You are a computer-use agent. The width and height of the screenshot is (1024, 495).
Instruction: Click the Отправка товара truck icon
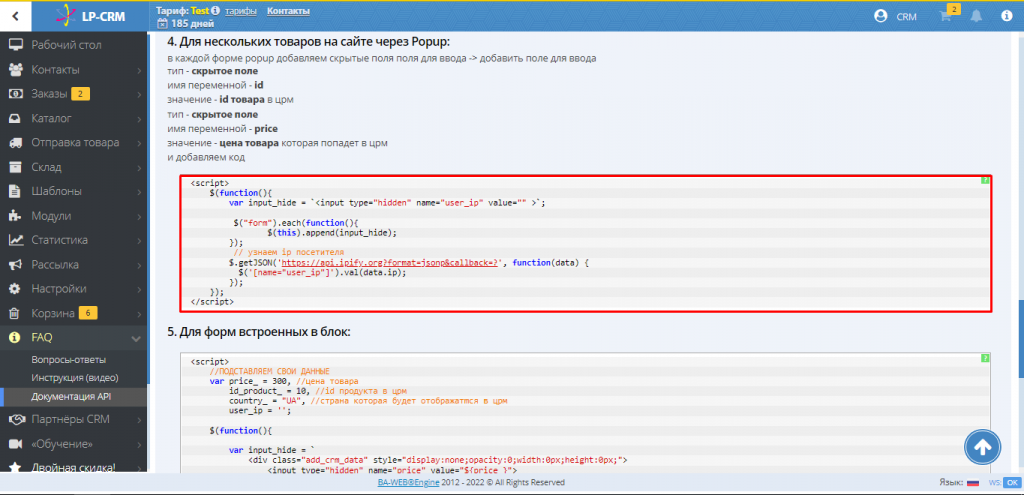click(16, 142)
